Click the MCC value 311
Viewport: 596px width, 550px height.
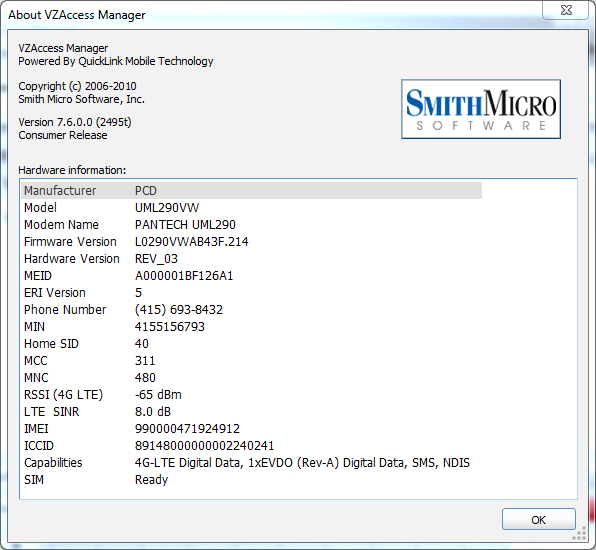[x=145, y=361]
